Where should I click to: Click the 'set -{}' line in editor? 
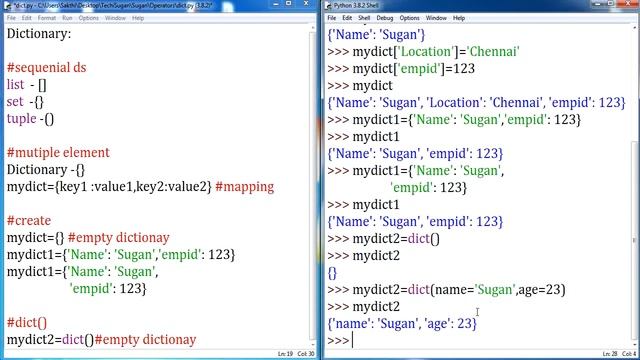[25, 102]
